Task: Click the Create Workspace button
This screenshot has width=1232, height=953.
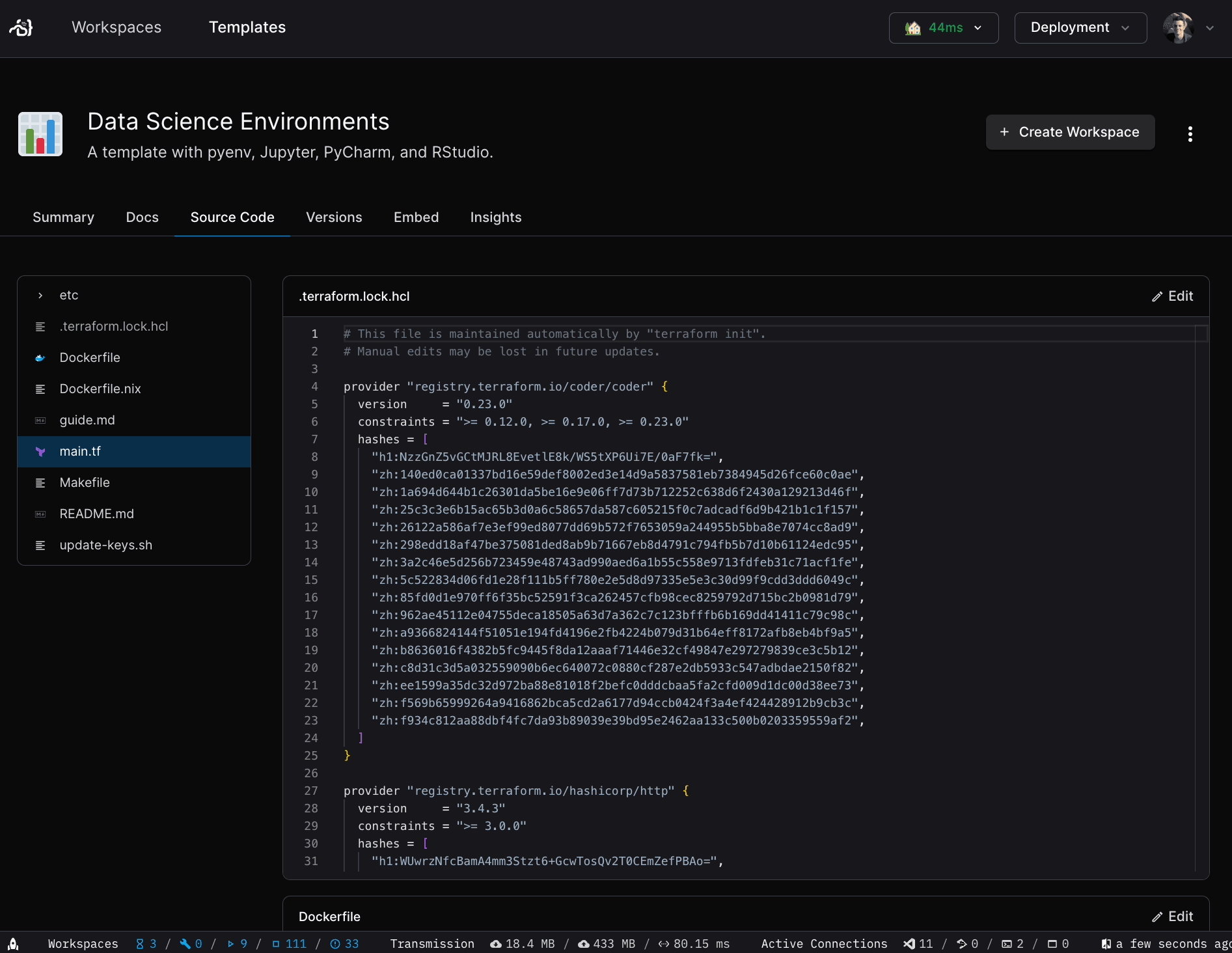Action: (1070, 132)
